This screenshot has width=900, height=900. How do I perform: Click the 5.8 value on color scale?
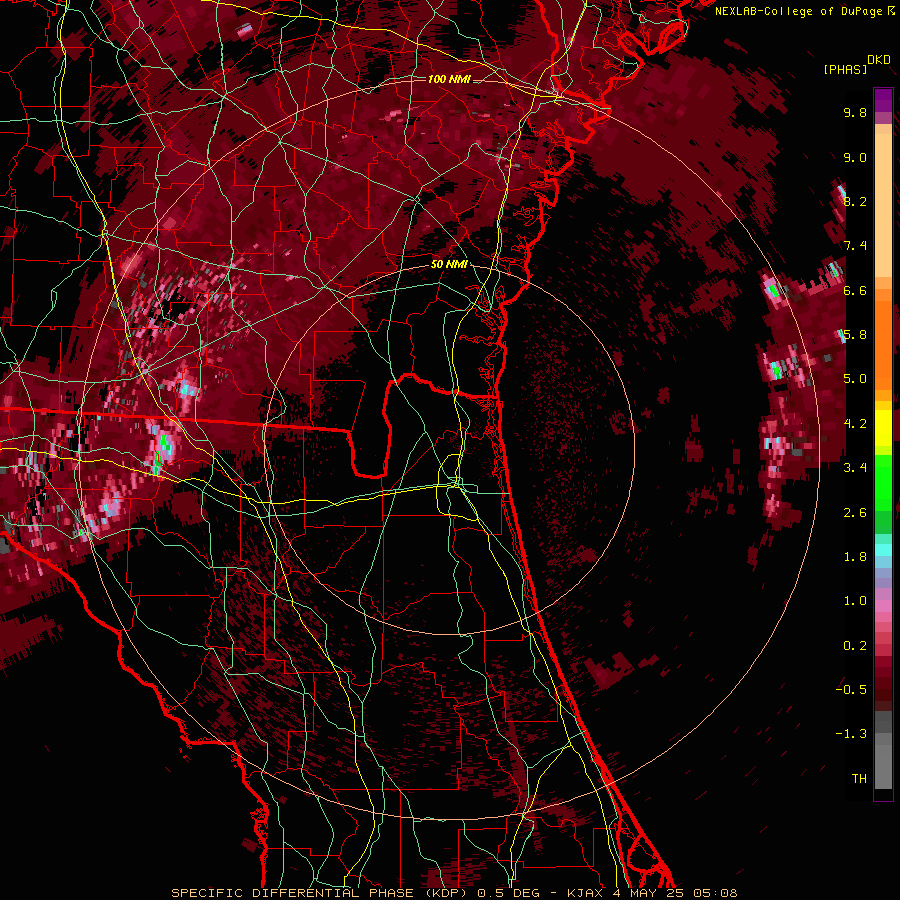pos(855,335)
